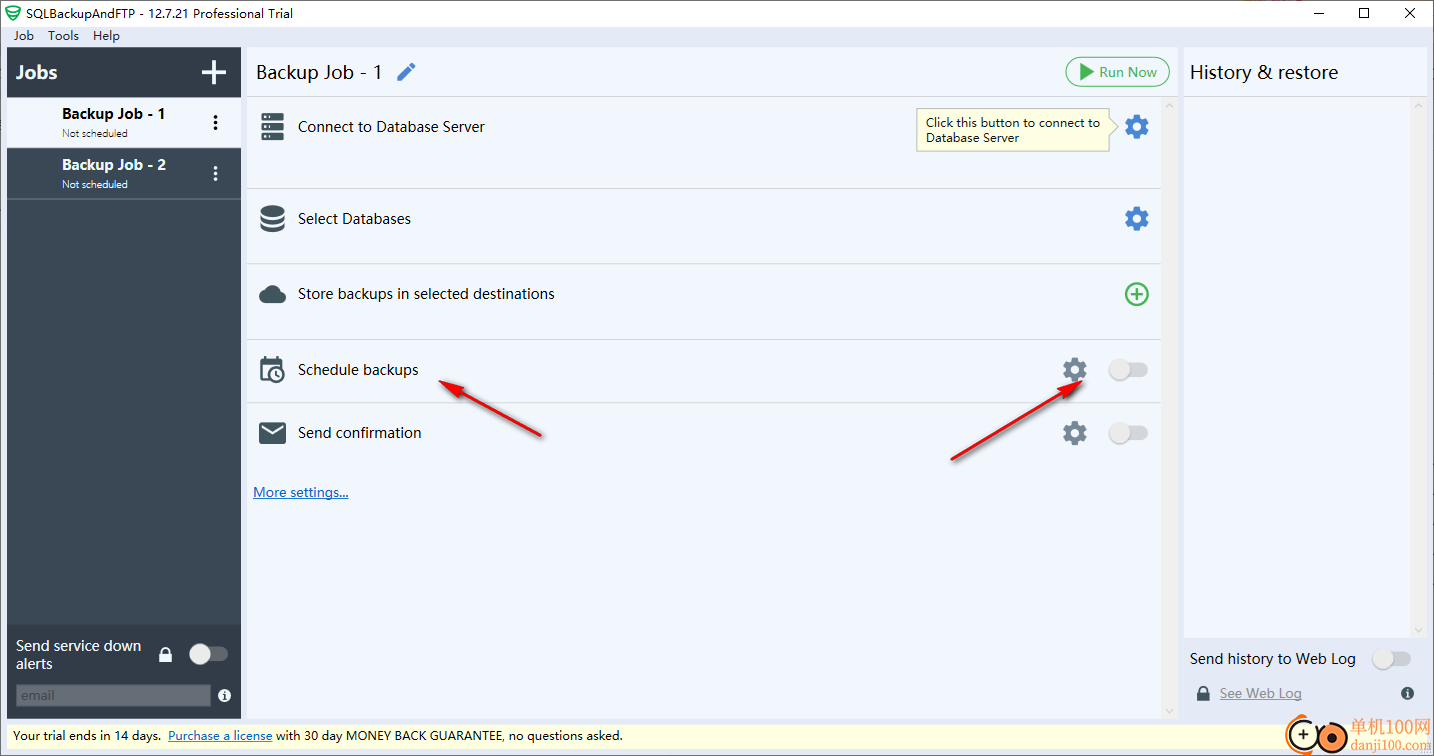Click lock icon beside service down alerts
This screenshot has height=756, width=1434.
[166, 655]
